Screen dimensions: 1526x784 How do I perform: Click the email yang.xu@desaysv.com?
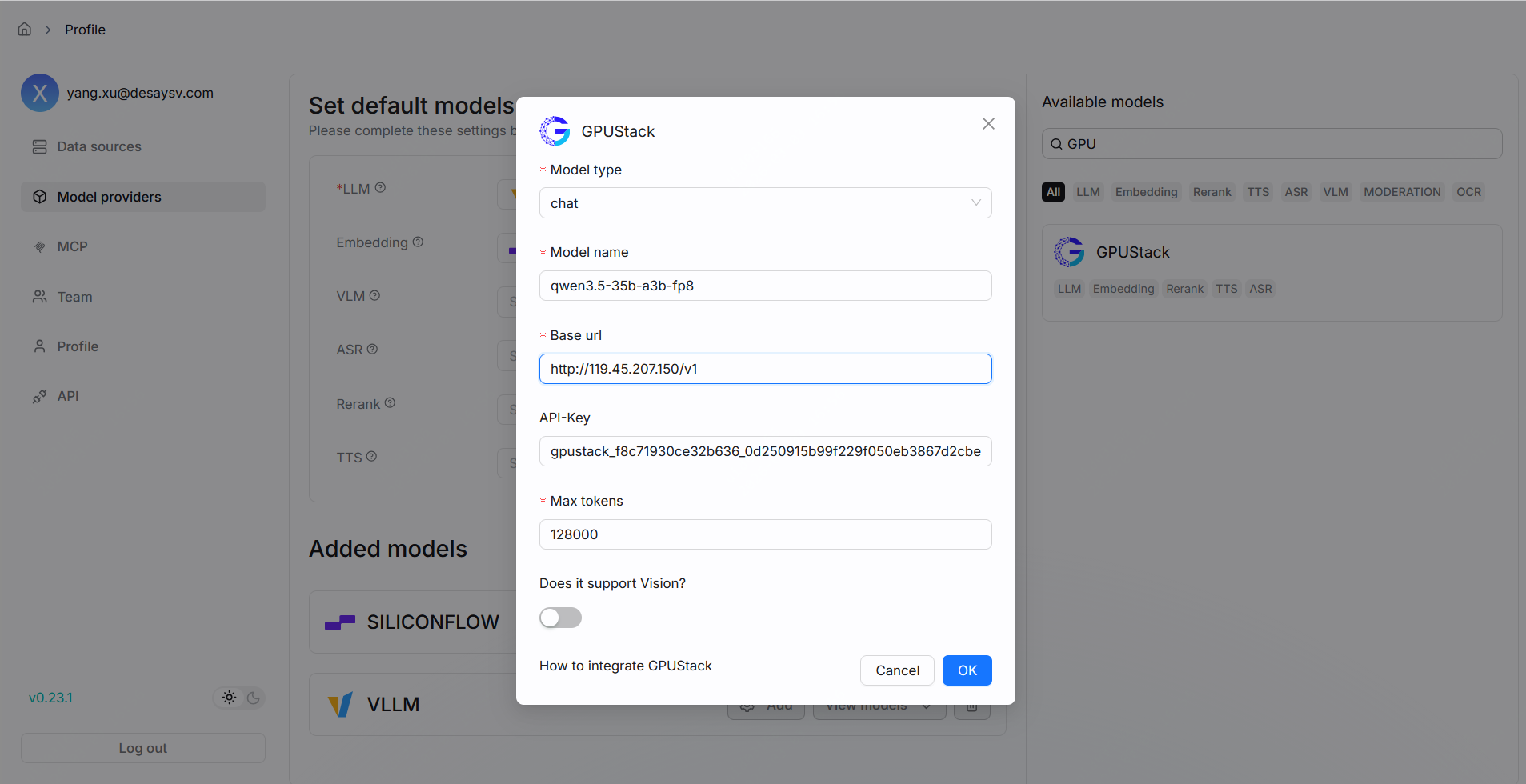[140, 93]
